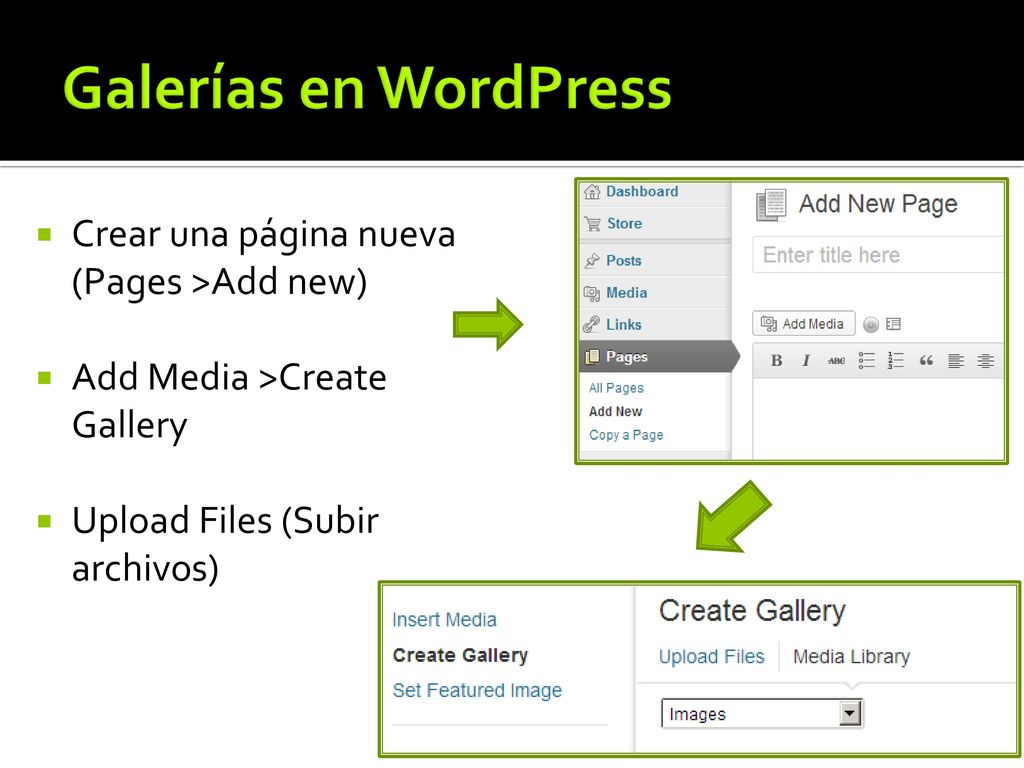
Task: Open Media menu item
Action: [x=626, y=293]
